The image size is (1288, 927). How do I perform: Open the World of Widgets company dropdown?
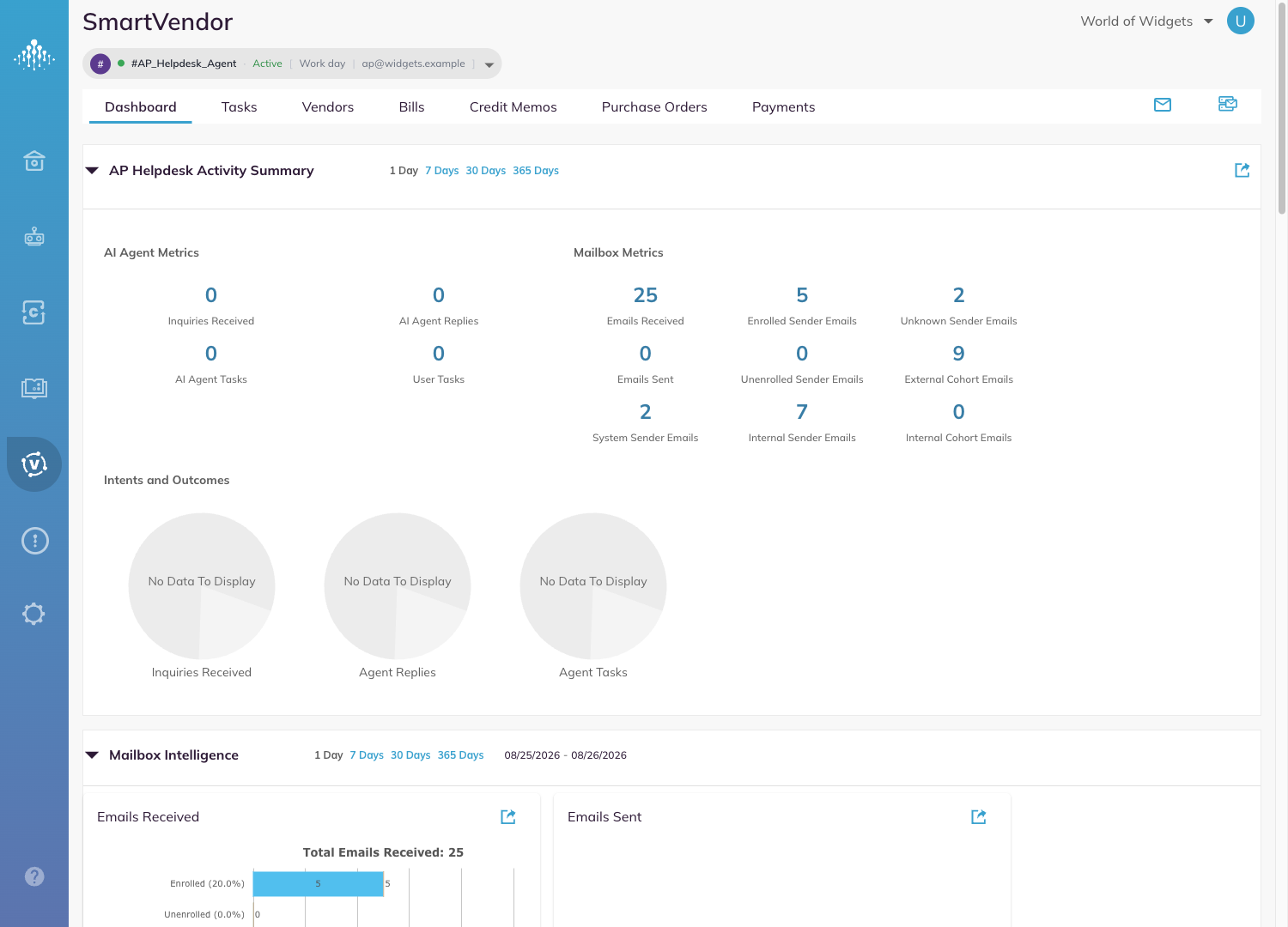[x=1146, y=21]
